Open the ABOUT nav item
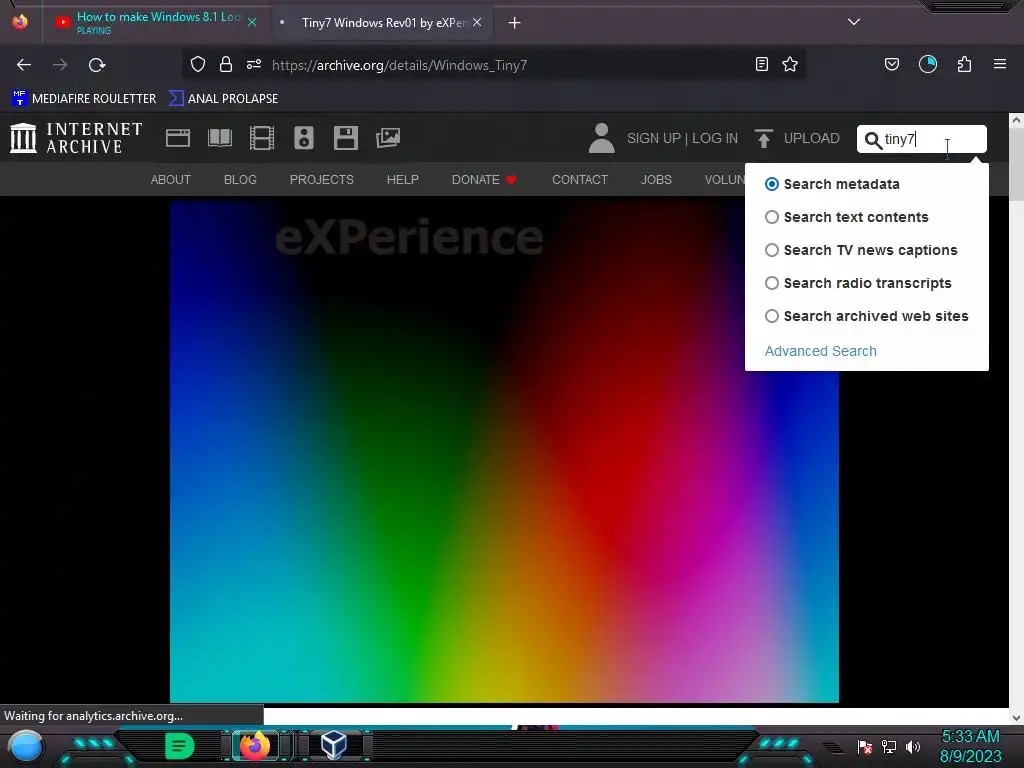Screen dimensions: 1024x768 pos(170,180)
